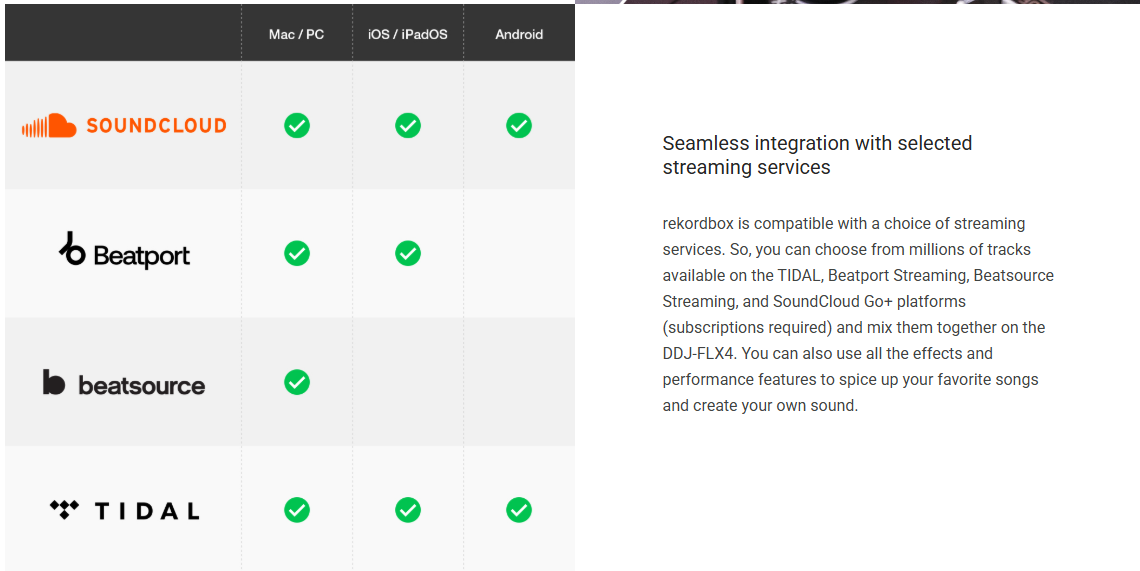Click Beatport Mac / PC green checkmark

[297, 253]
